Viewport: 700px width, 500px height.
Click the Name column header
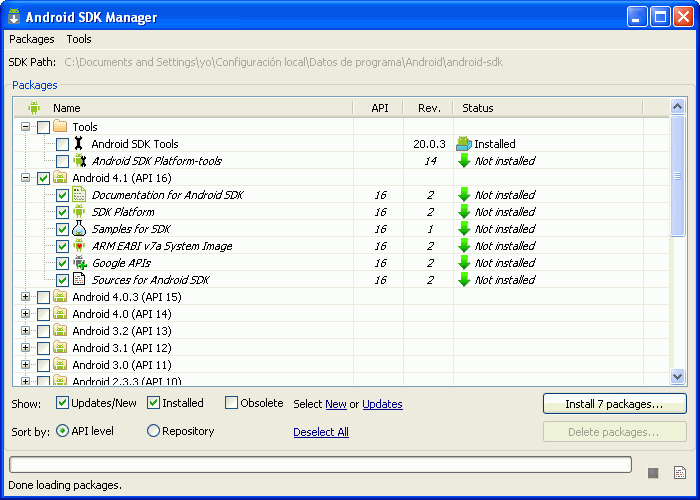[183, 108]
